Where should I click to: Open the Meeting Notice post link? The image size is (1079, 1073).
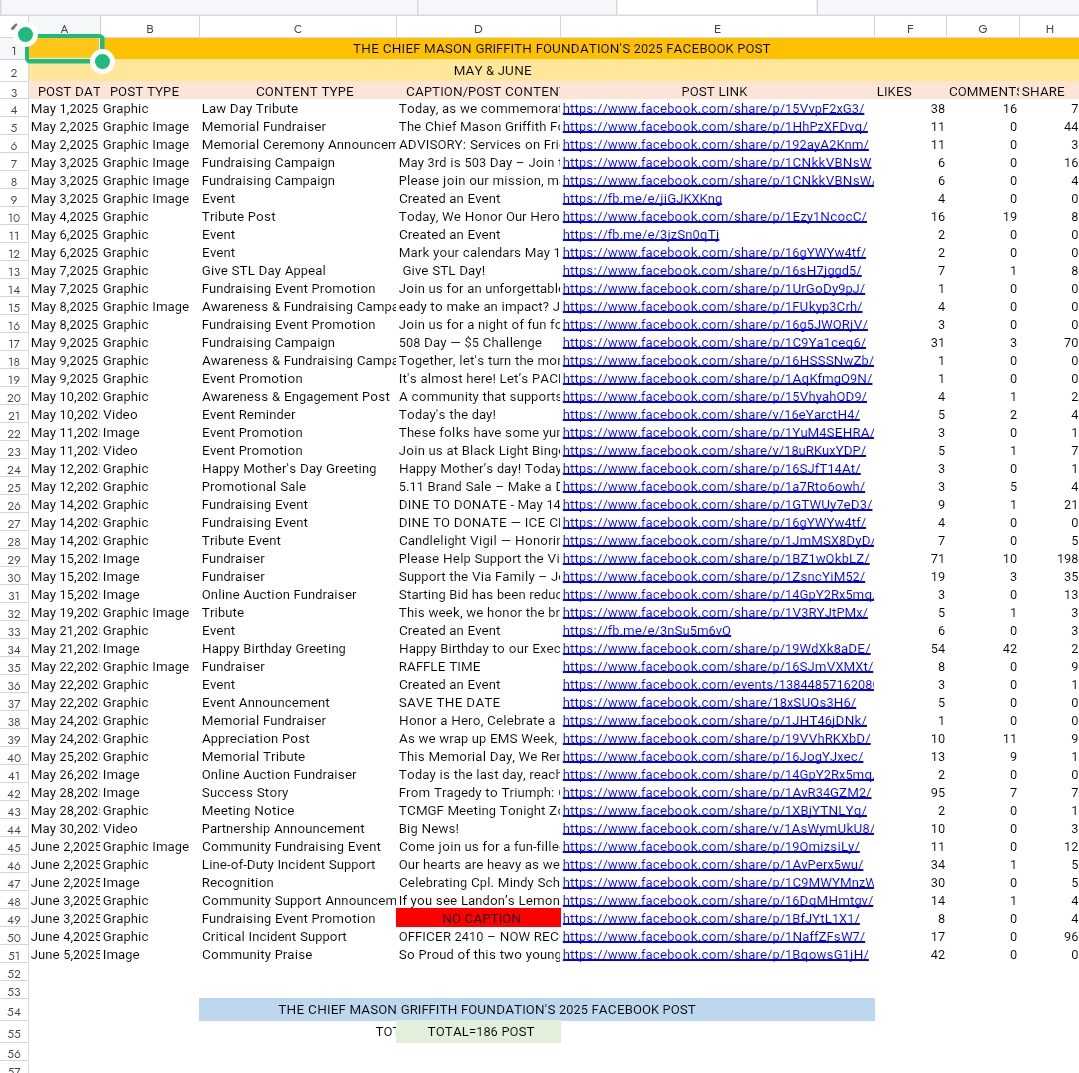pyautogui.click(x=714, y=811)
